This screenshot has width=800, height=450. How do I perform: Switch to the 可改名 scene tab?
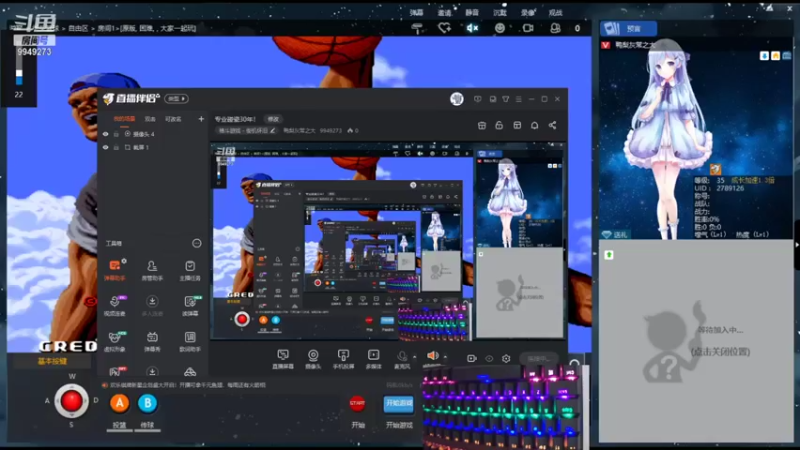tap(173, 119)
